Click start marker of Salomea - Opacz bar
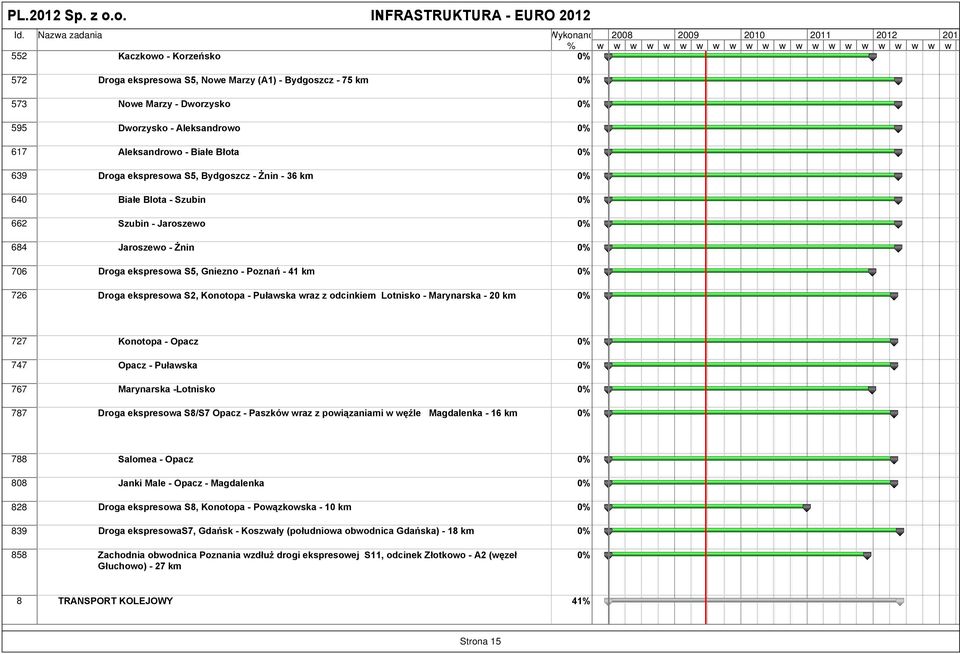This screenshot has height=654, width=960. (608, 460)
